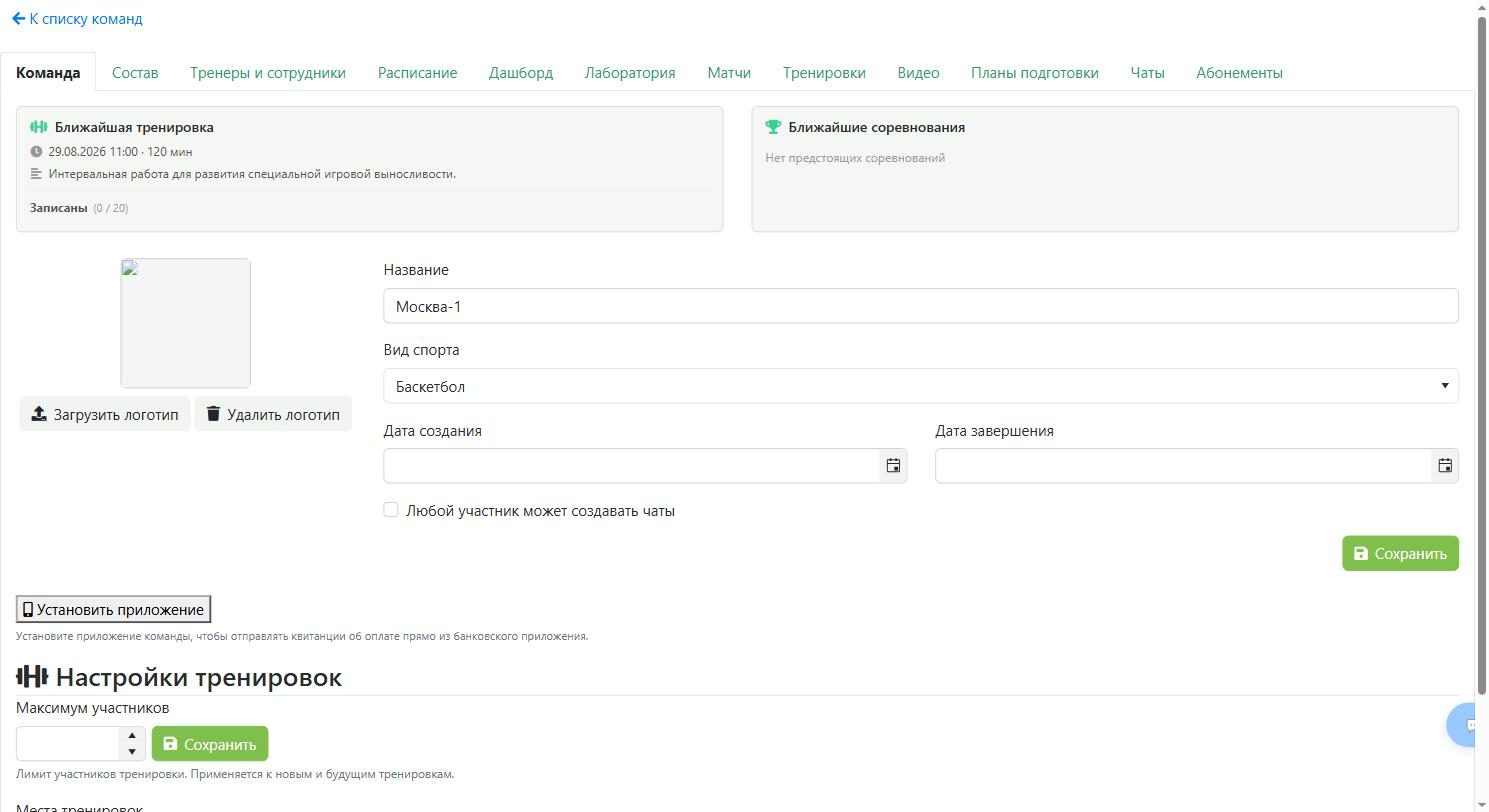Open the 'Лаборатория' tab

(630, 73)
